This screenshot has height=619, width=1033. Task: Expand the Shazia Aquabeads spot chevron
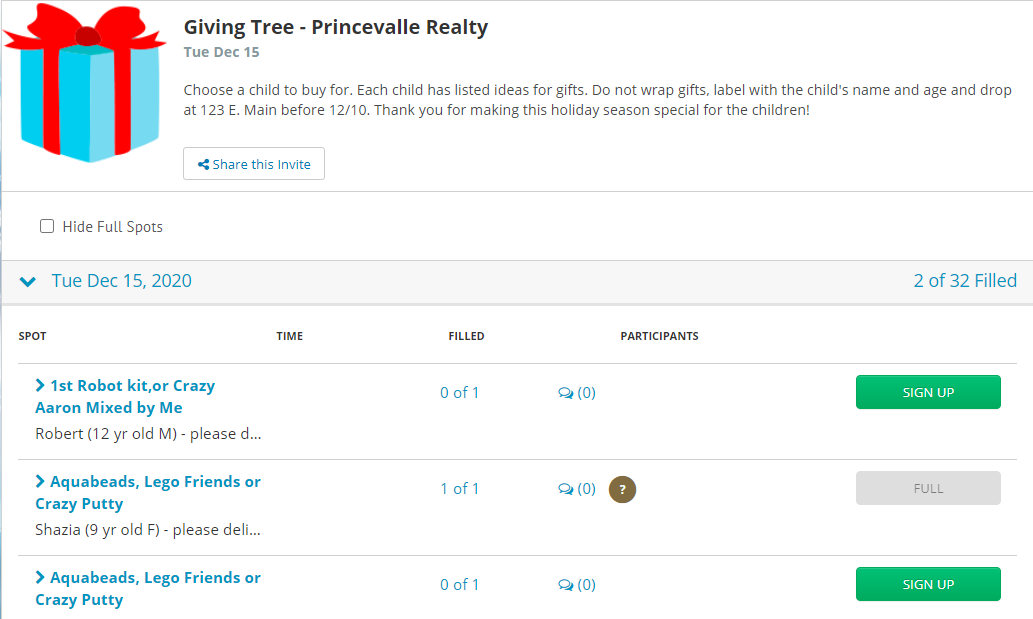pyautogui.click(x=40, y=481)
